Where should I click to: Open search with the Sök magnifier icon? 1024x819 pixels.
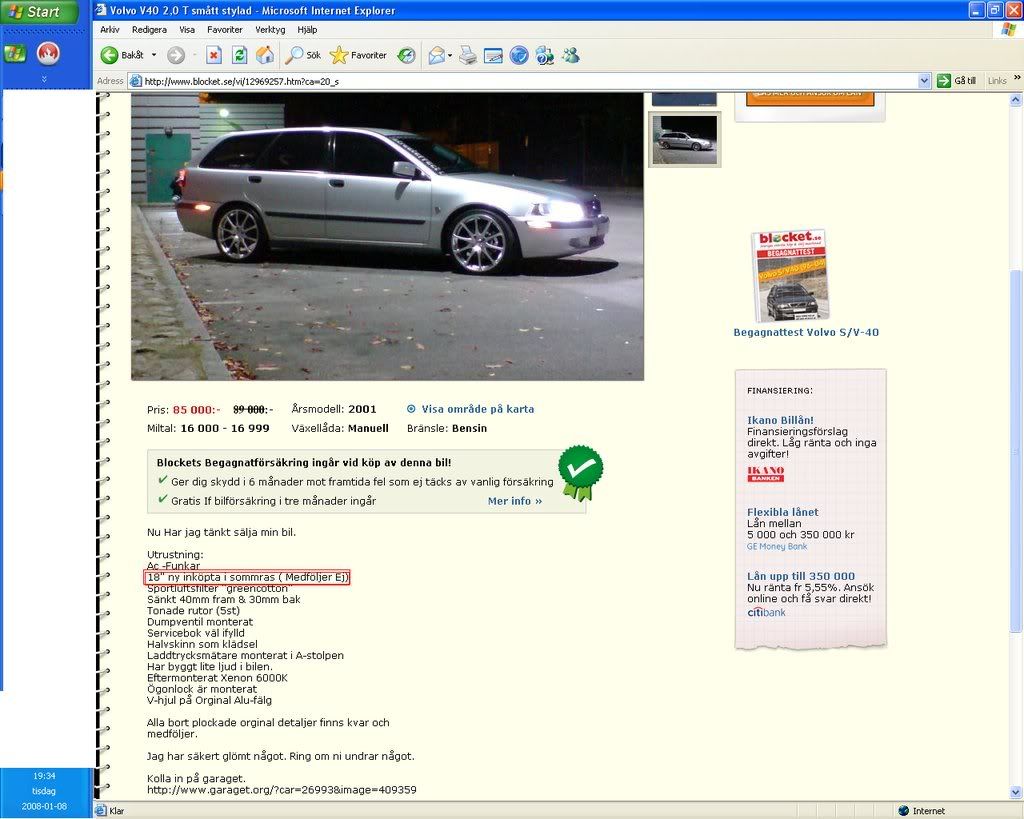297,55
